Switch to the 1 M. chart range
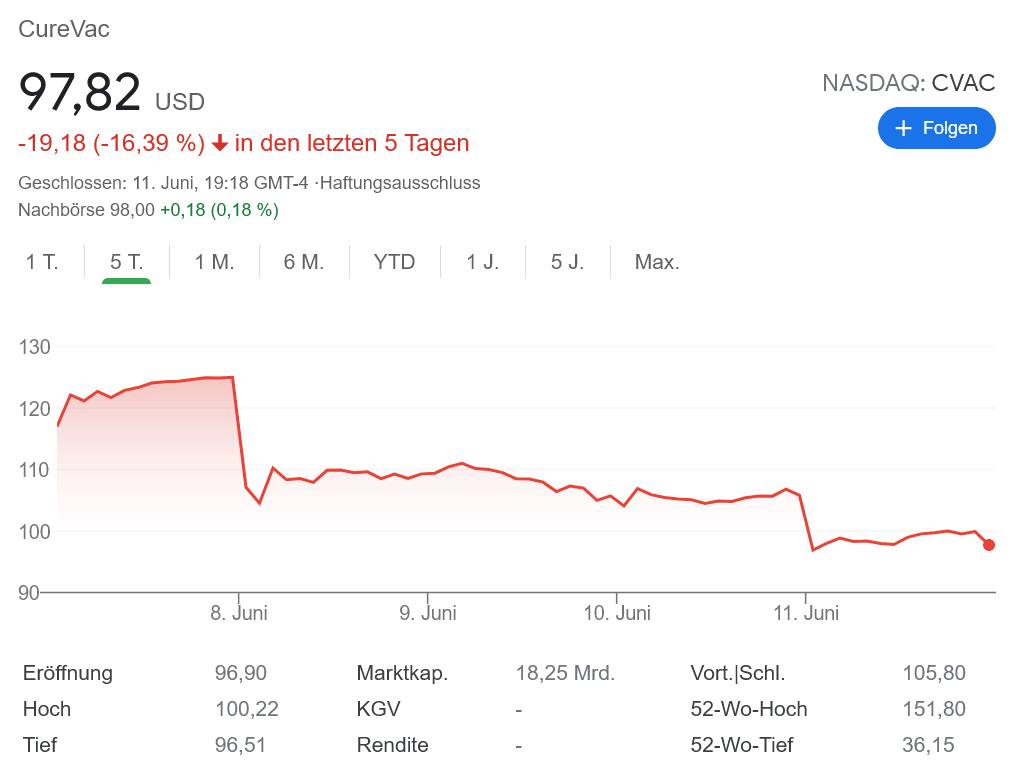Image resolution: width=1012 pixels, height=783 pixels. click(214, 262)
